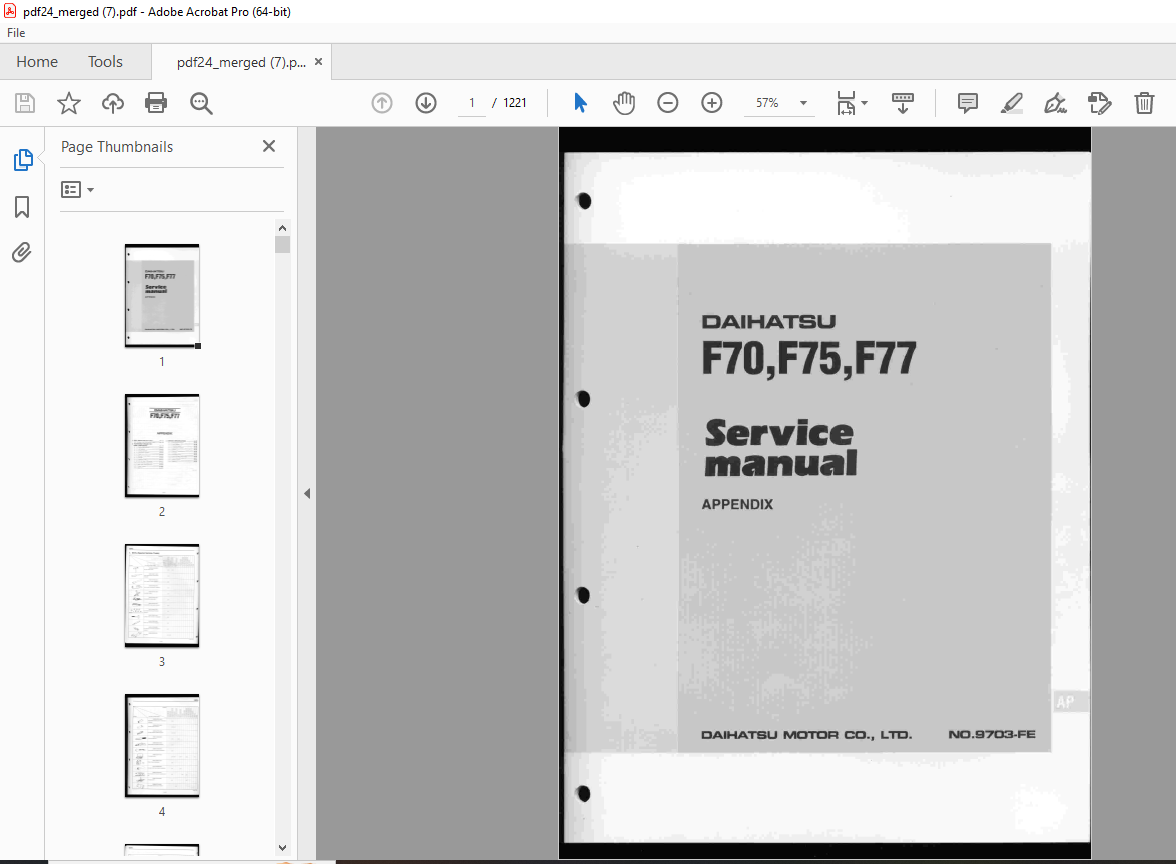Viewport: 1176px width, 864px height.
Task: Switch to the Home tab
Action: click(37, 62)
